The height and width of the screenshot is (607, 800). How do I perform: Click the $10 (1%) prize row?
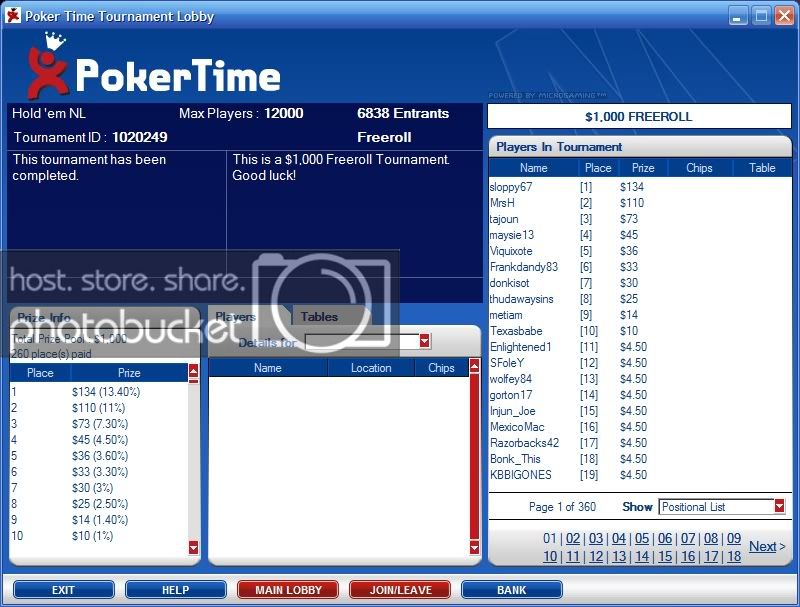pyautogui.click(x=99, y=536)
